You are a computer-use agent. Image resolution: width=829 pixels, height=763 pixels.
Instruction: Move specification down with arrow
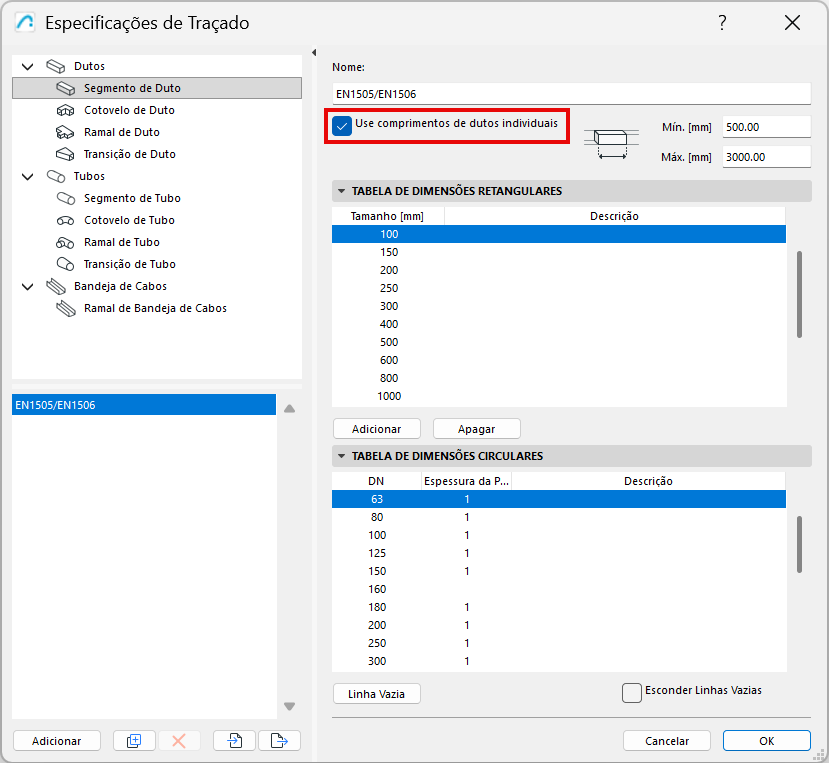point(290,706)
